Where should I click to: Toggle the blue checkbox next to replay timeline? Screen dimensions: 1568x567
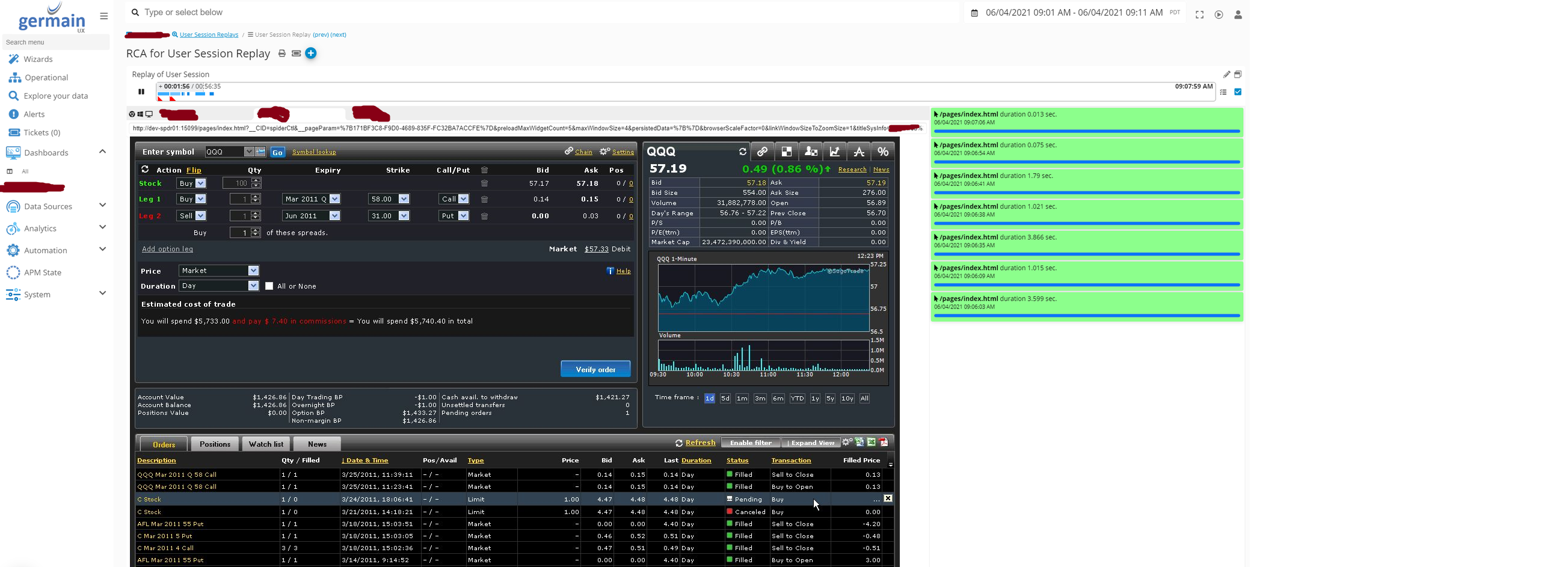pyautogui.click(x=1237, y=92)
